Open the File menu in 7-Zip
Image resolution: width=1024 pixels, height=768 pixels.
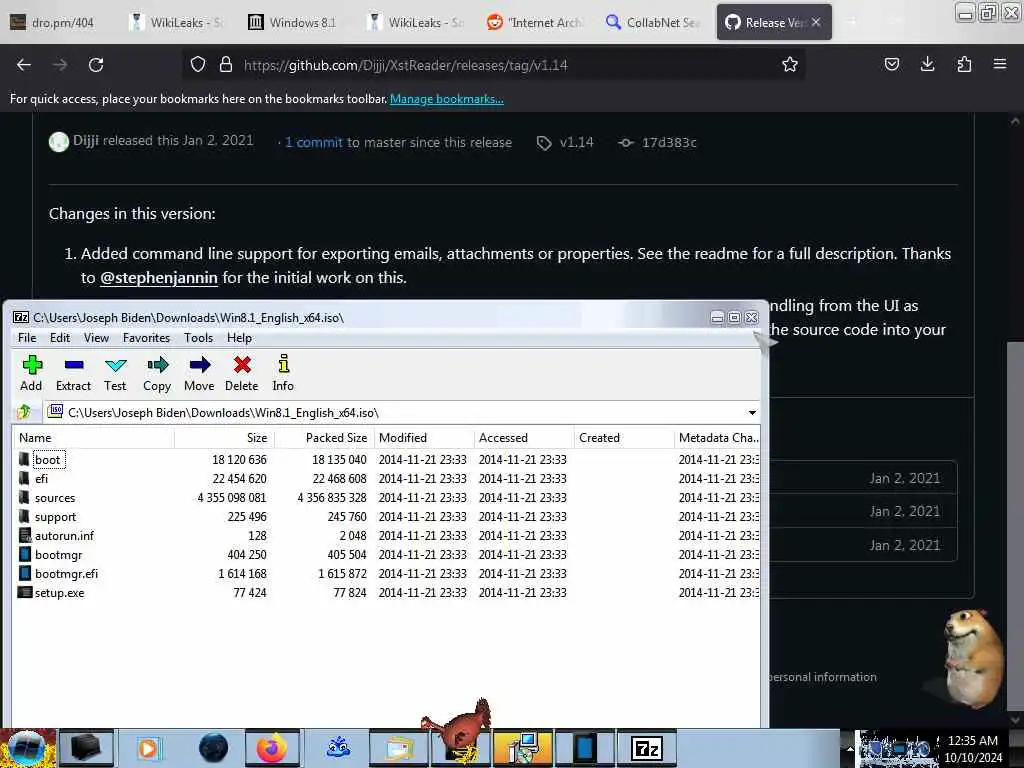27,338
